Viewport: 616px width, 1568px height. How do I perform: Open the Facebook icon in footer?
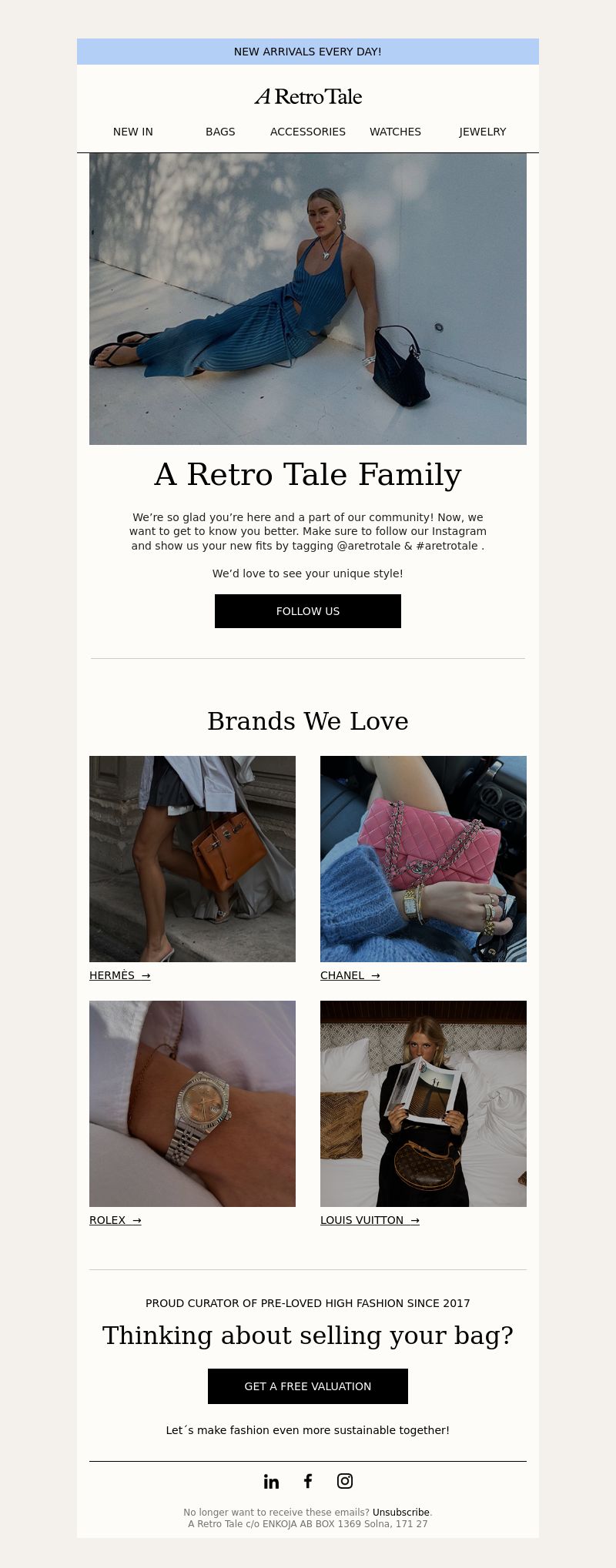point(308,1480)
